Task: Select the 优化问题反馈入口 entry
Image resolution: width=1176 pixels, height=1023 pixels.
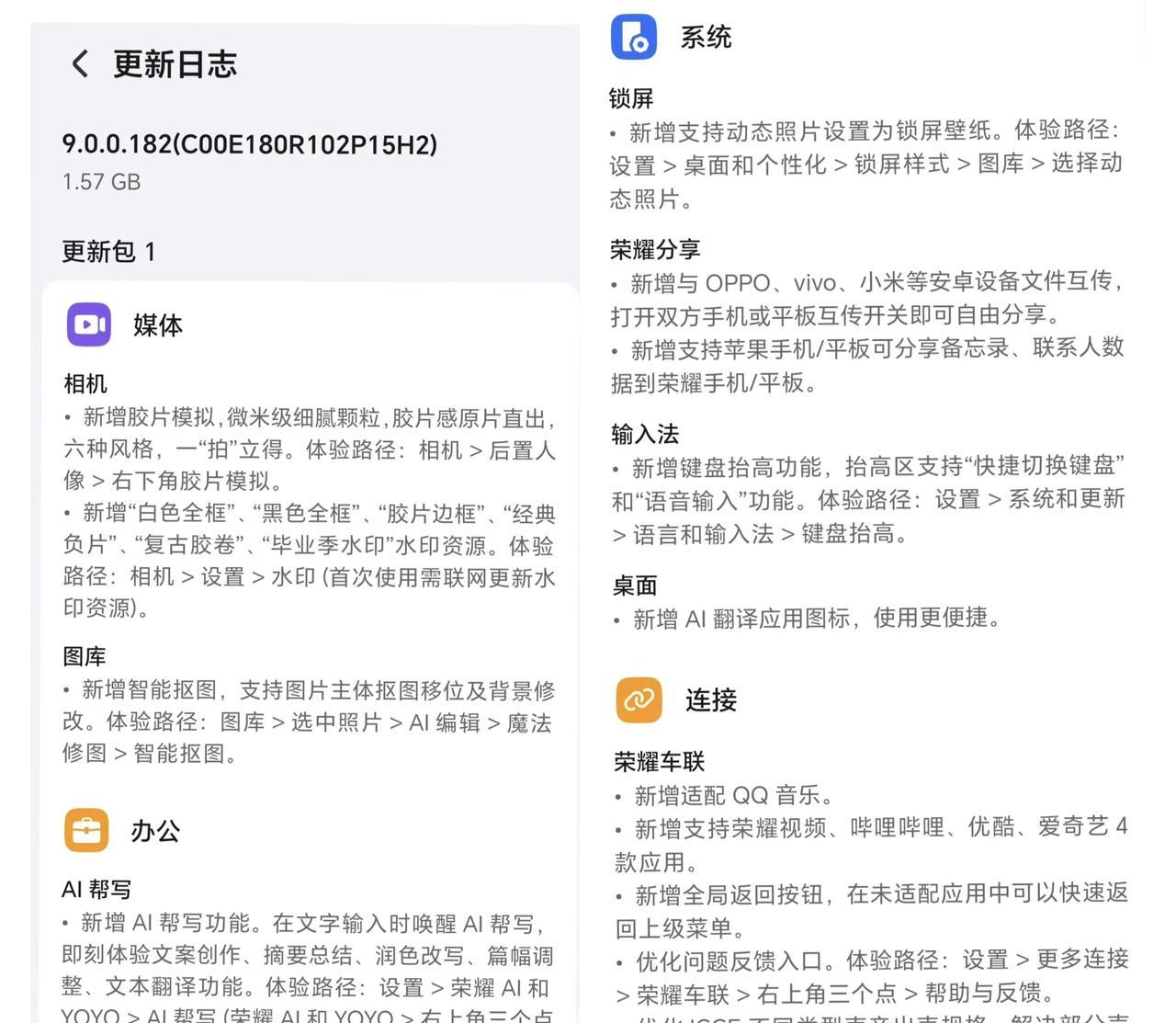Action: [871, 977]
